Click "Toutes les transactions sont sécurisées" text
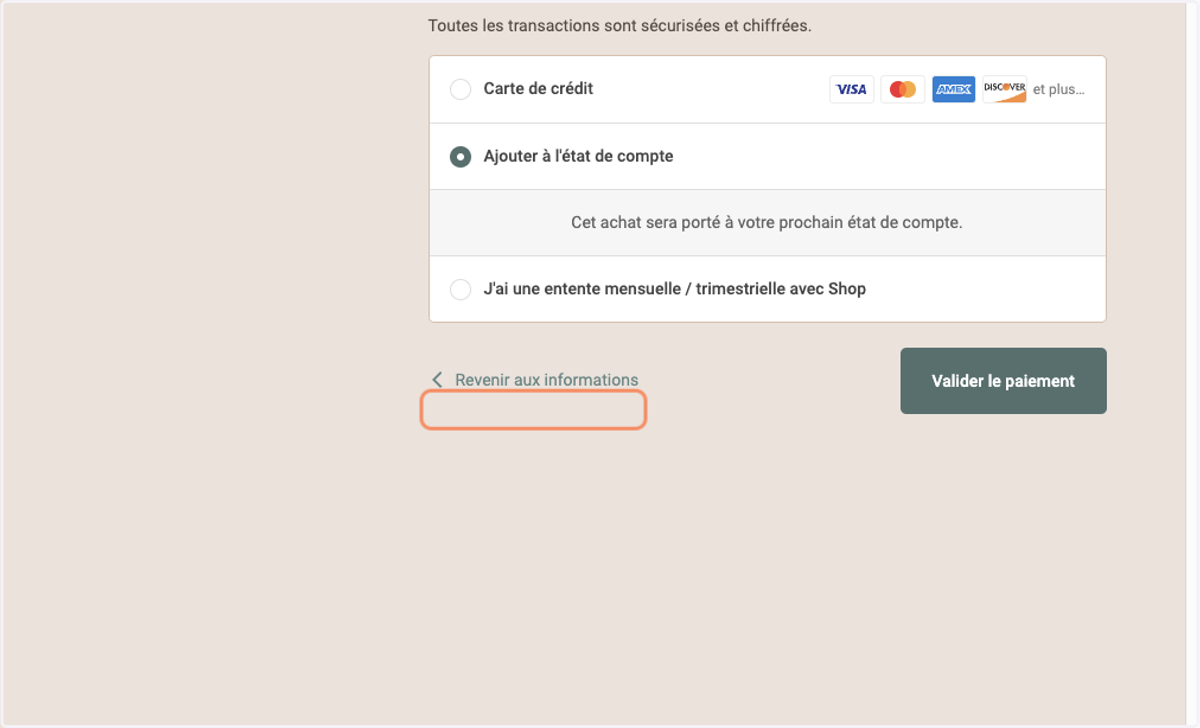This screenshot has height=728, width=1200. pyautogui.click(x=620, y=25)
